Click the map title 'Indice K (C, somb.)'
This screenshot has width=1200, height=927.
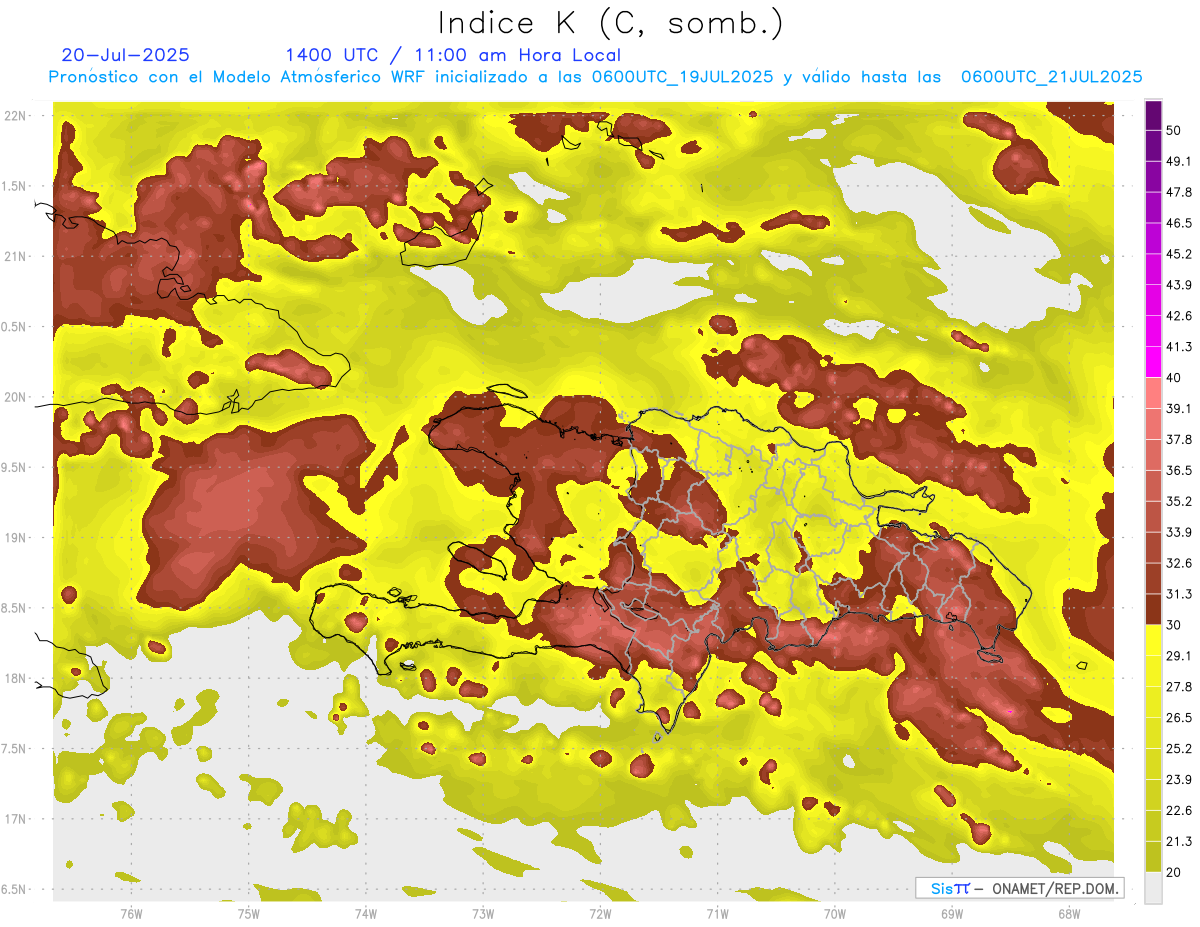611,22
